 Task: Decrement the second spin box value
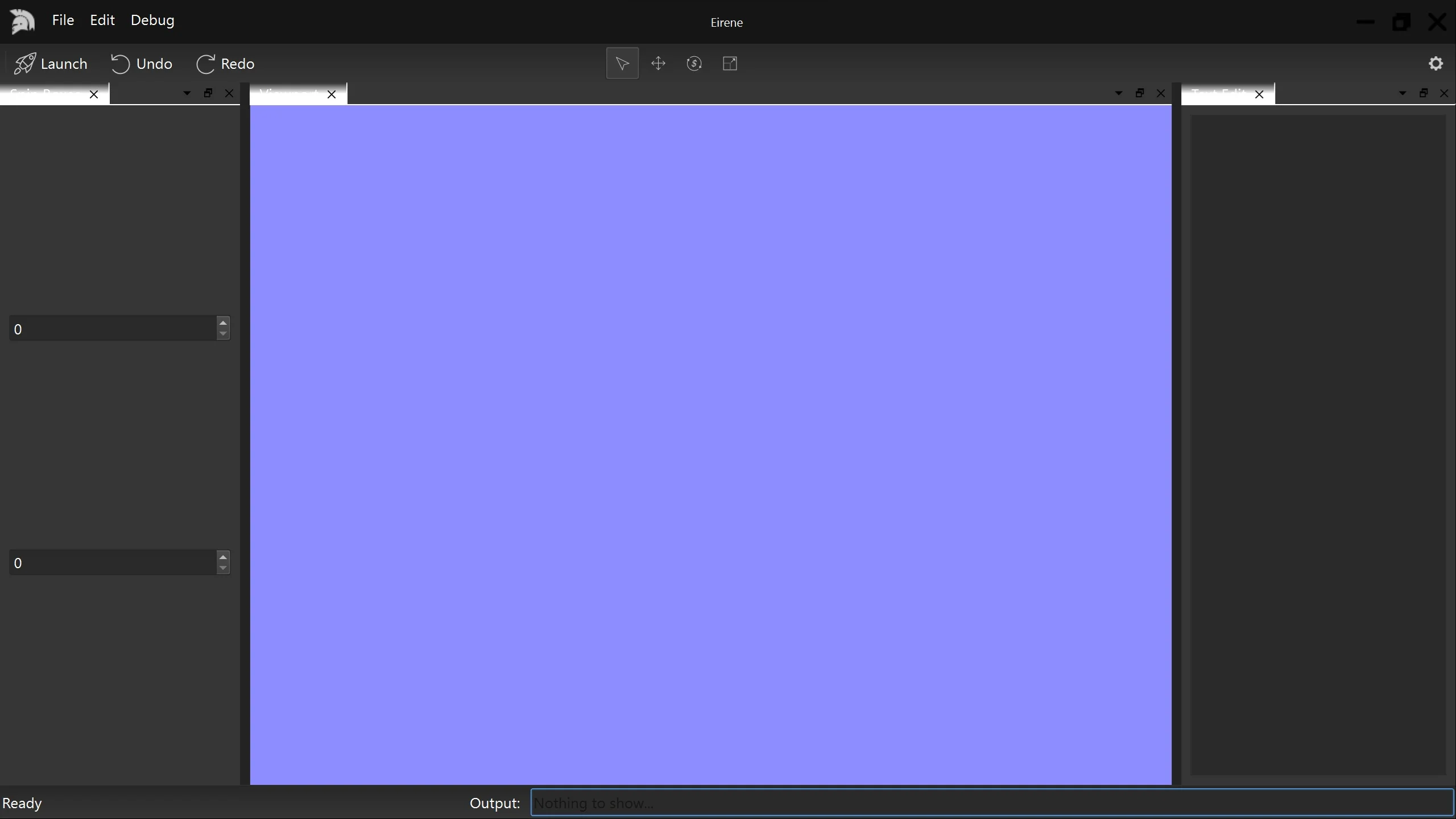tap(223, 568)
